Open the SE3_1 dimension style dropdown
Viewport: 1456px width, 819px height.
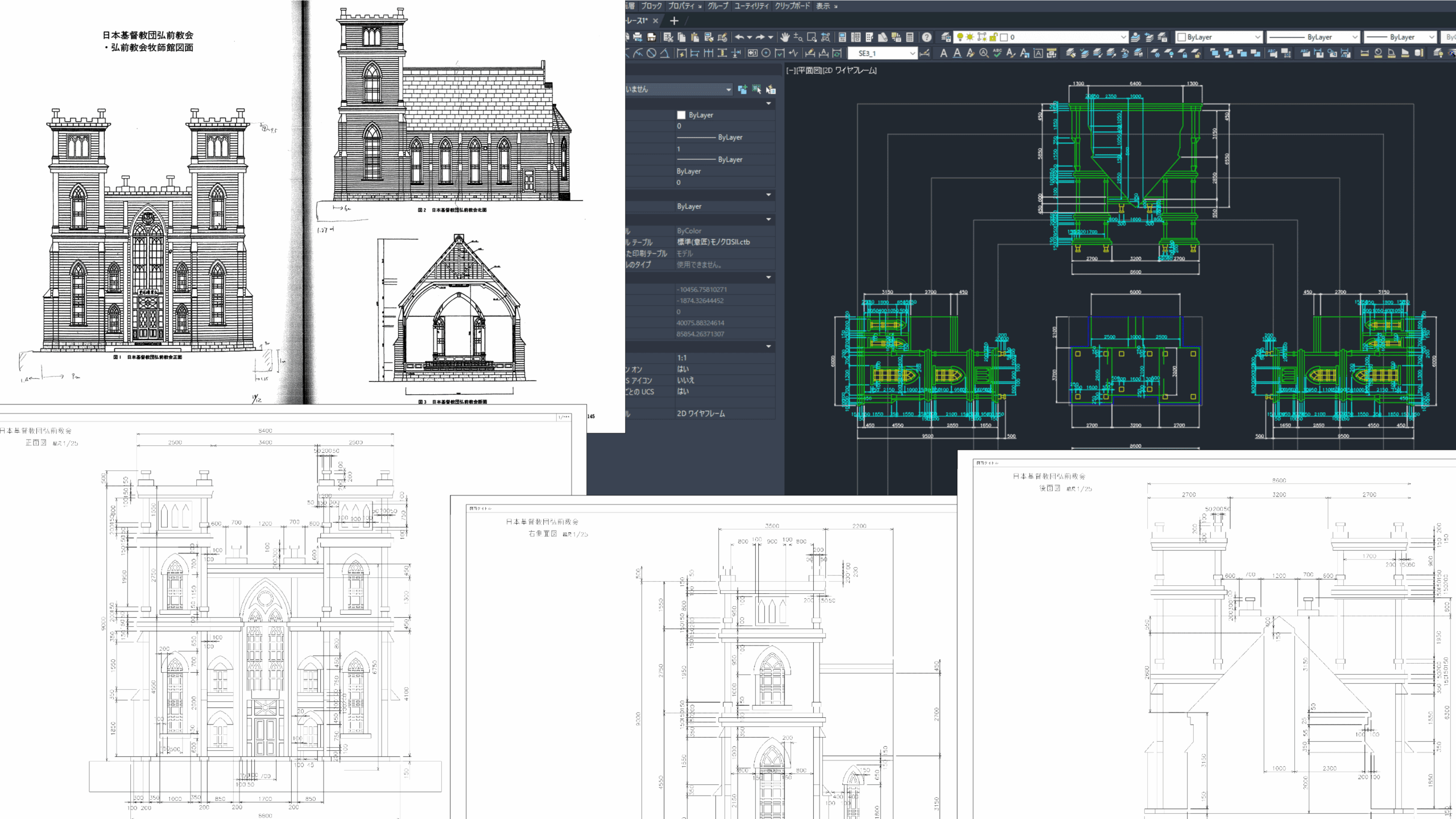point(912,53)
